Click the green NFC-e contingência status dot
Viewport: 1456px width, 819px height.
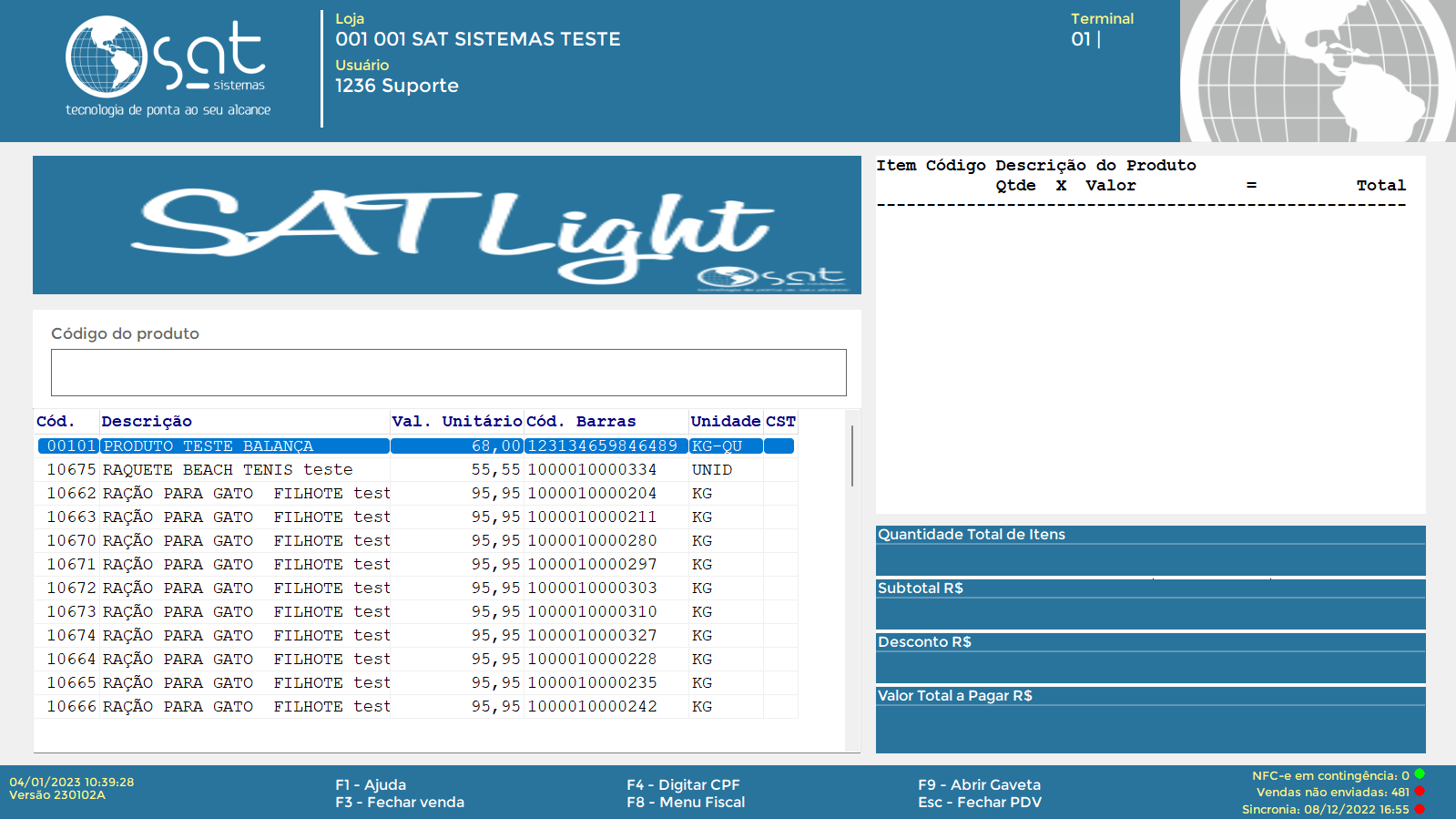pyautogui.click(x=1420, y=775)
